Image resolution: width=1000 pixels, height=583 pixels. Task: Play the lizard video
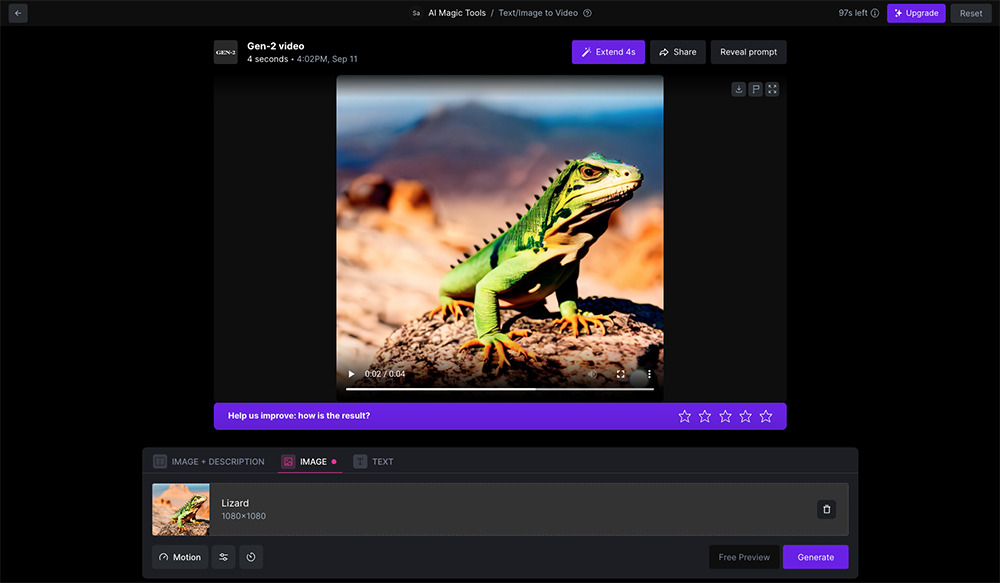[x=351, y=374]
